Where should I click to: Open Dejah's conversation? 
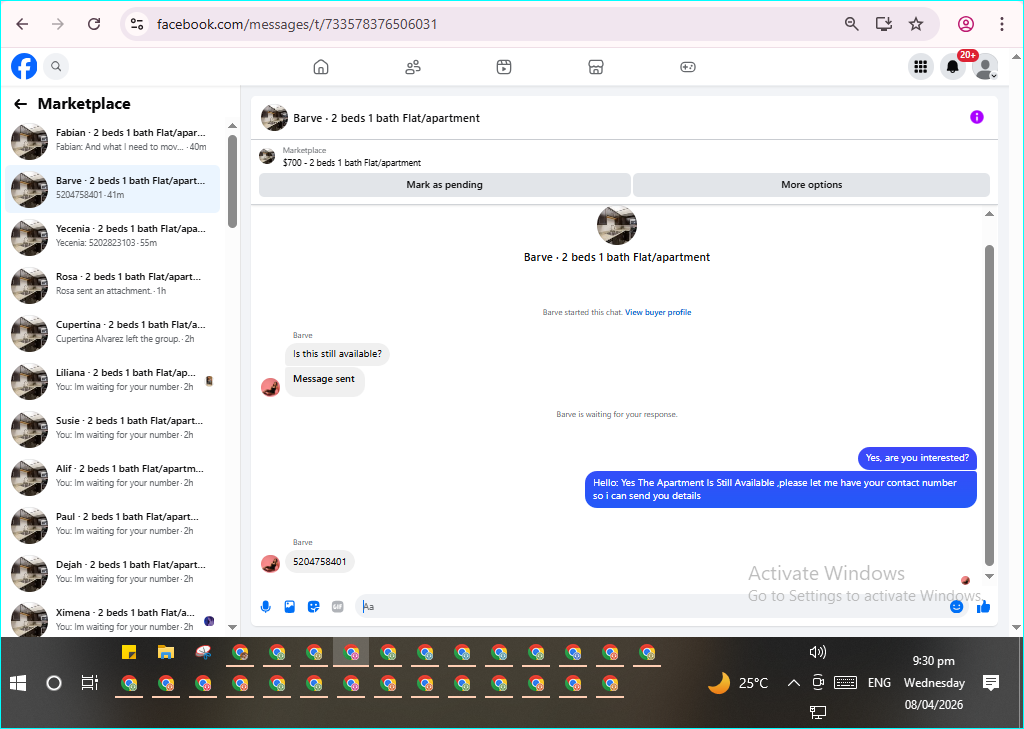coord(112,573)
